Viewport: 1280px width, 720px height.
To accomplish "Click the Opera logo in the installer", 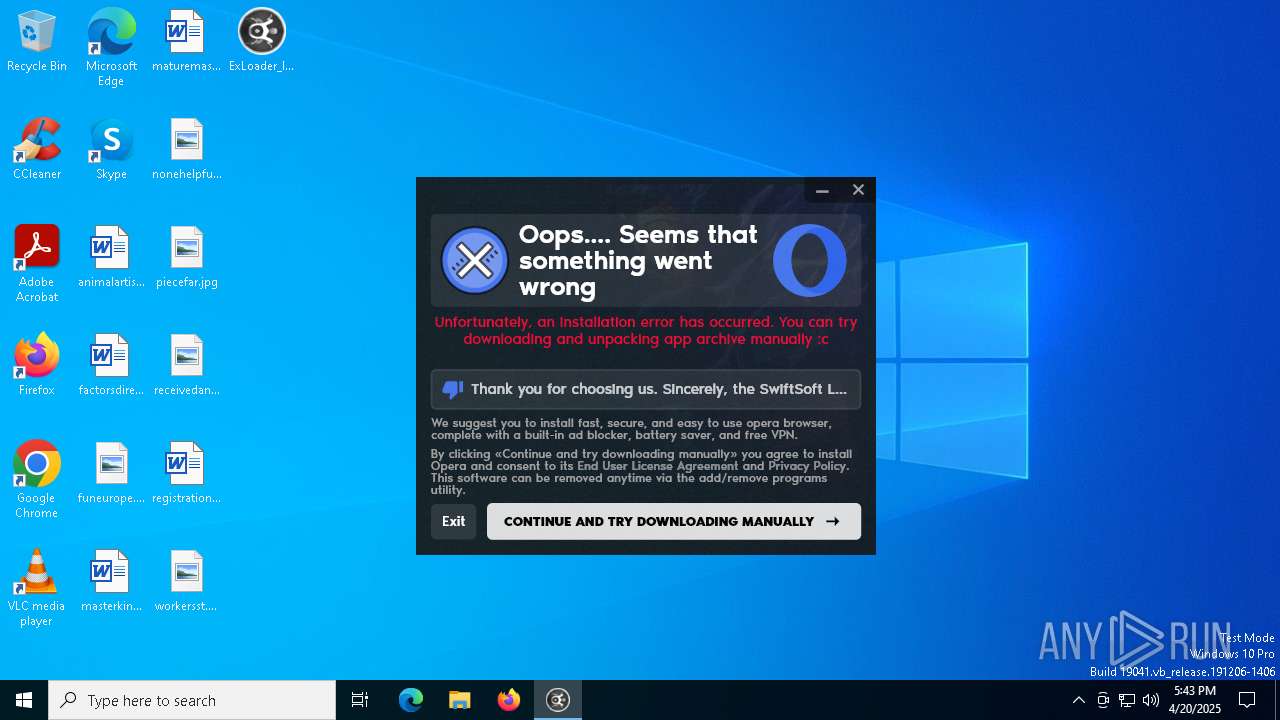I will [x=810, y=260].
